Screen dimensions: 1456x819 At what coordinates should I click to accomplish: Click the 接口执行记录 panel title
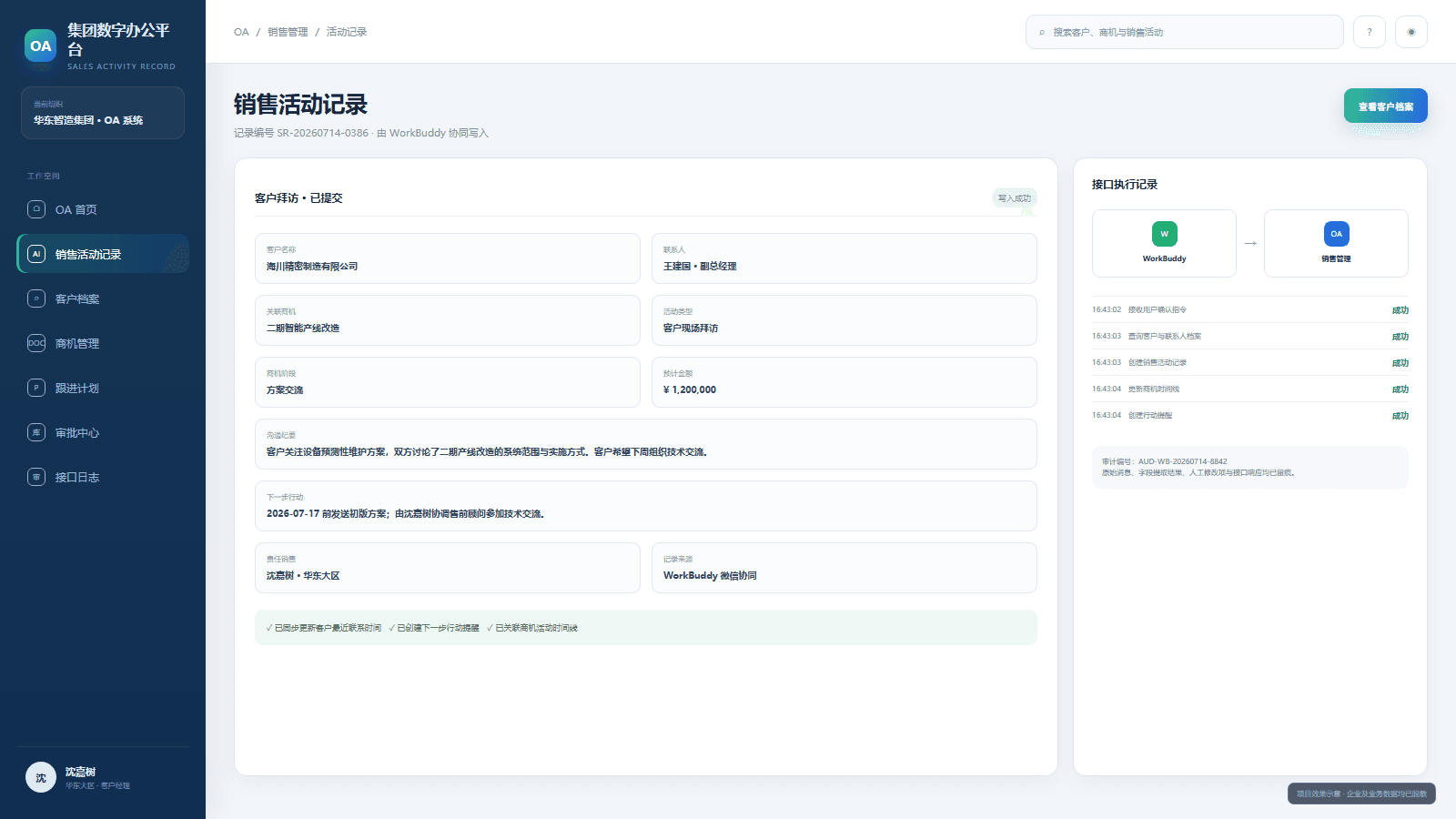(x=1125, y=185)
